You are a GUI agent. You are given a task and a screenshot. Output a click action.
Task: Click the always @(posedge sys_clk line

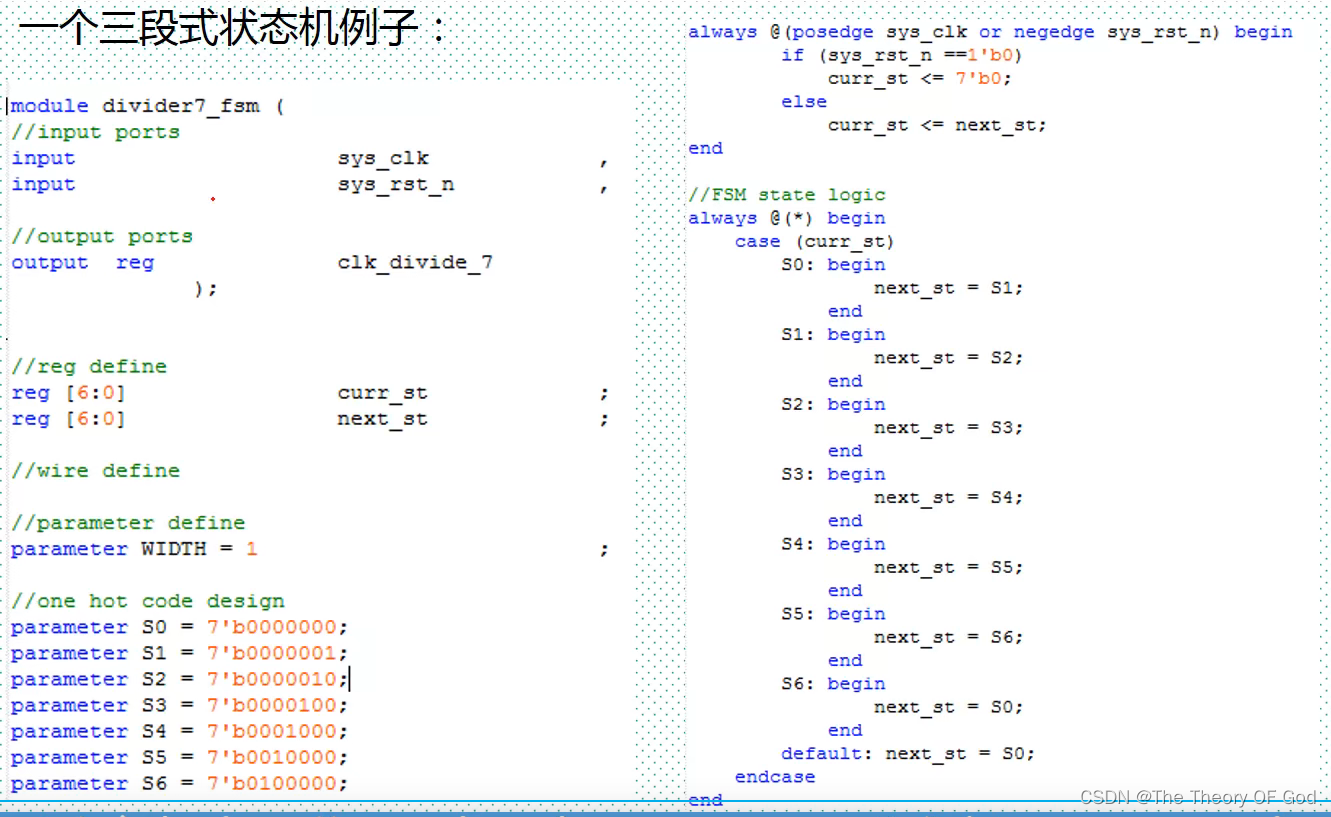pyautogui.click(x=990, y=32)
